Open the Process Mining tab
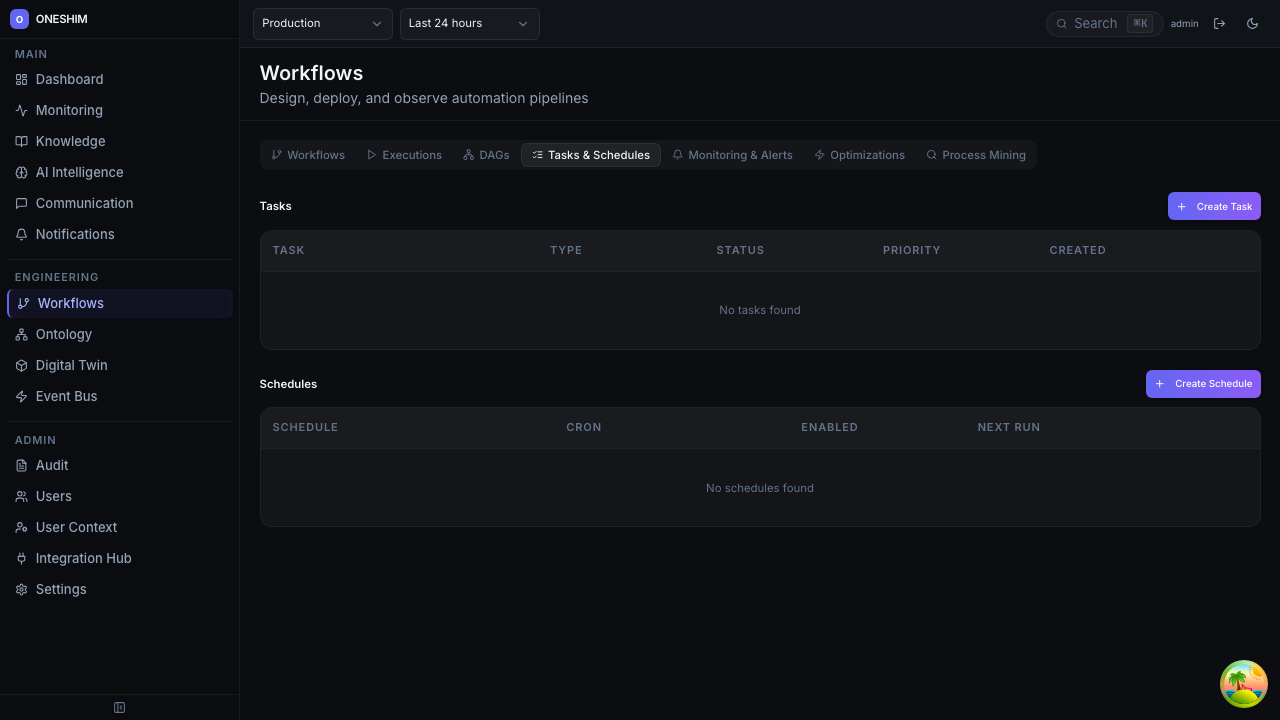 976,155
